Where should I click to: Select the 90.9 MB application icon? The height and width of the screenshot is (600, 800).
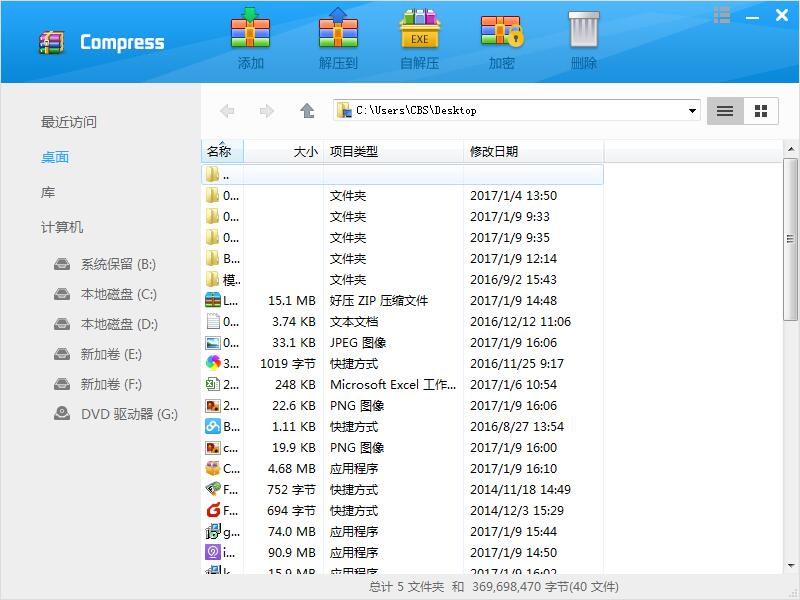coord(213,552)
